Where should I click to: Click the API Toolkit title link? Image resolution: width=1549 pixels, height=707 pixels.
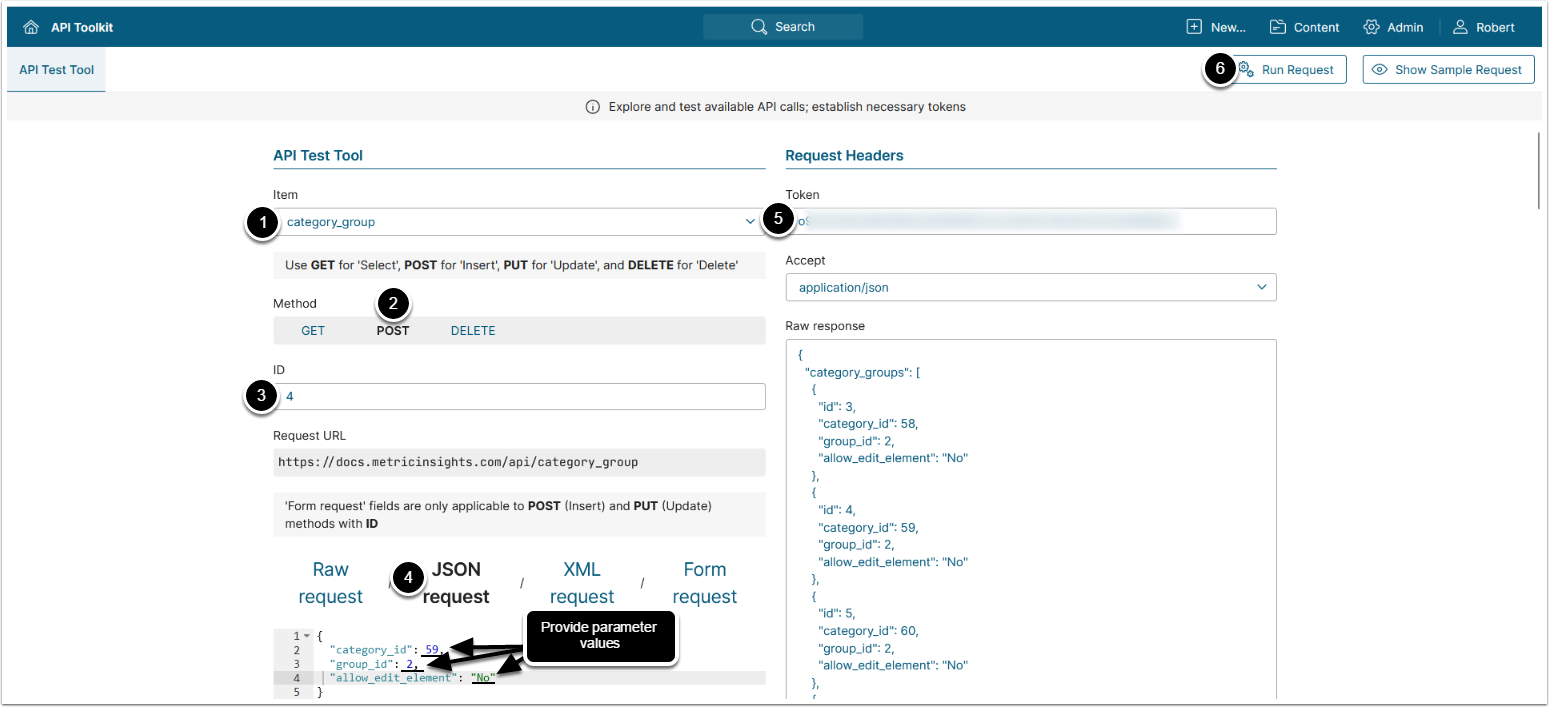(82, 27)
